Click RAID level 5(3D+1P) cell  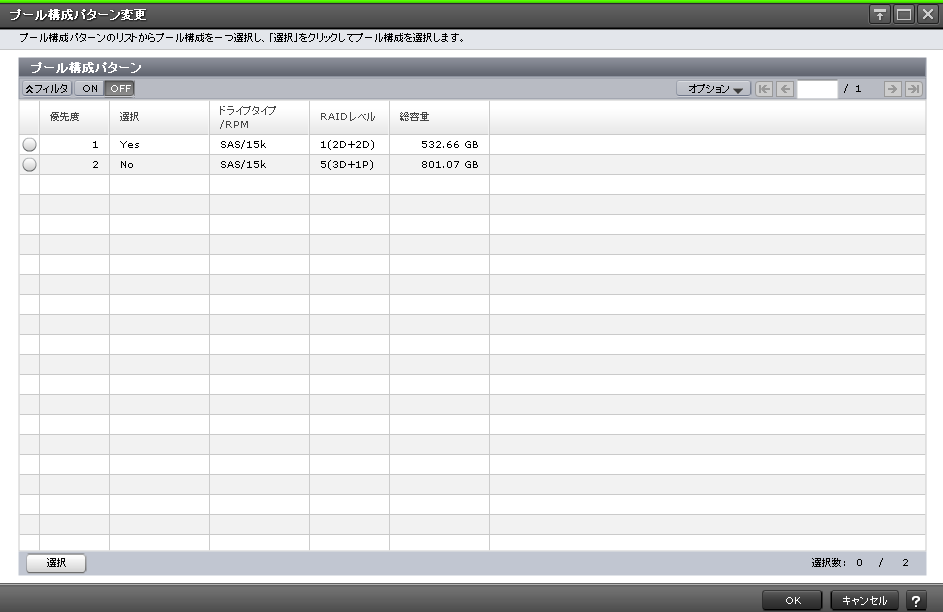[349, 165]
